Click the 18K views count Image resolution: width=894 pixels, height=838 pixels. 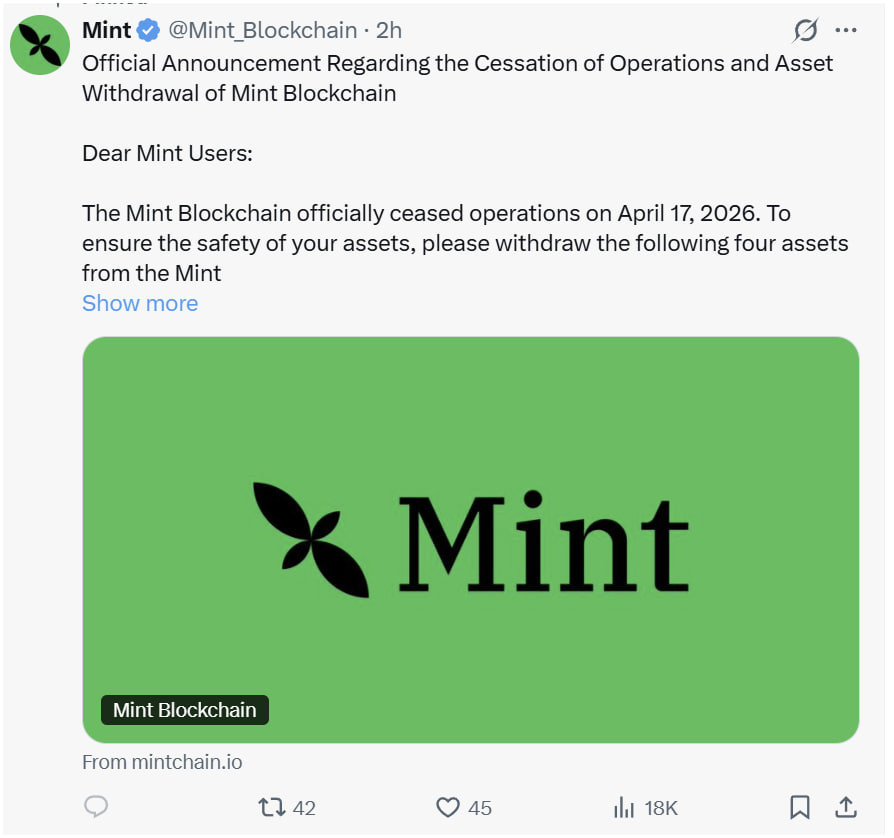660,808
